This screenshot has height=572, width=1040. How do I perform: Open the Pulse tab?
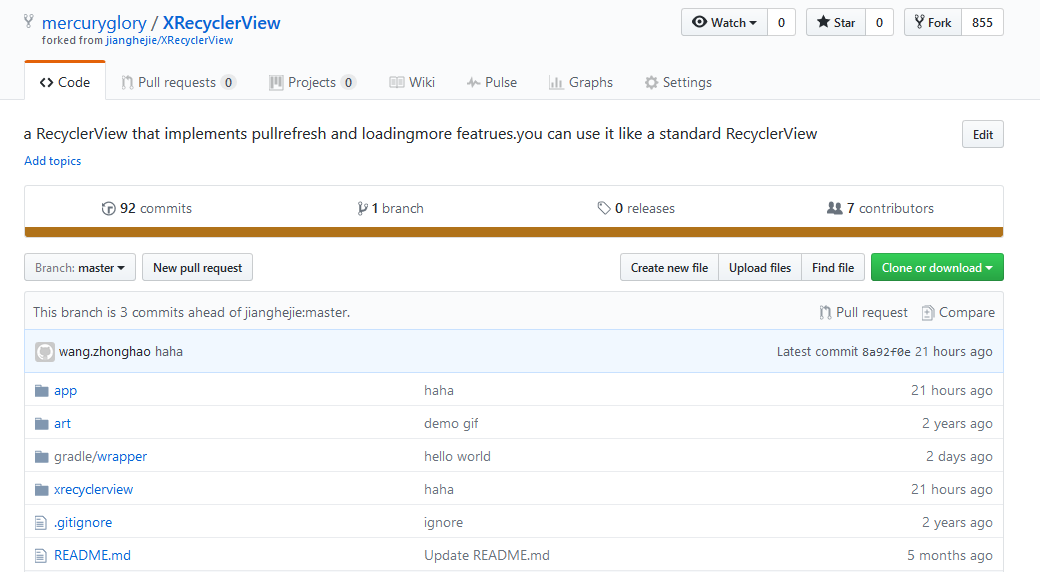[491, 82]
